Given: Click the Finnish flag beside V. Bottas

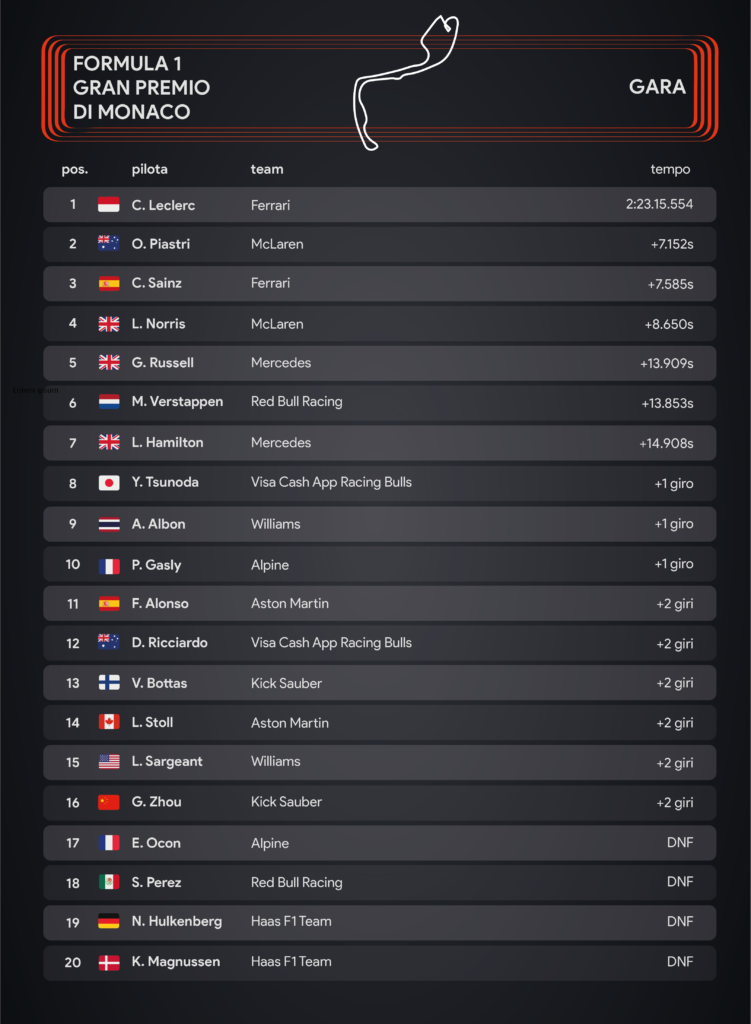Looking at the screenshot, I should click(x=109, y=683).
